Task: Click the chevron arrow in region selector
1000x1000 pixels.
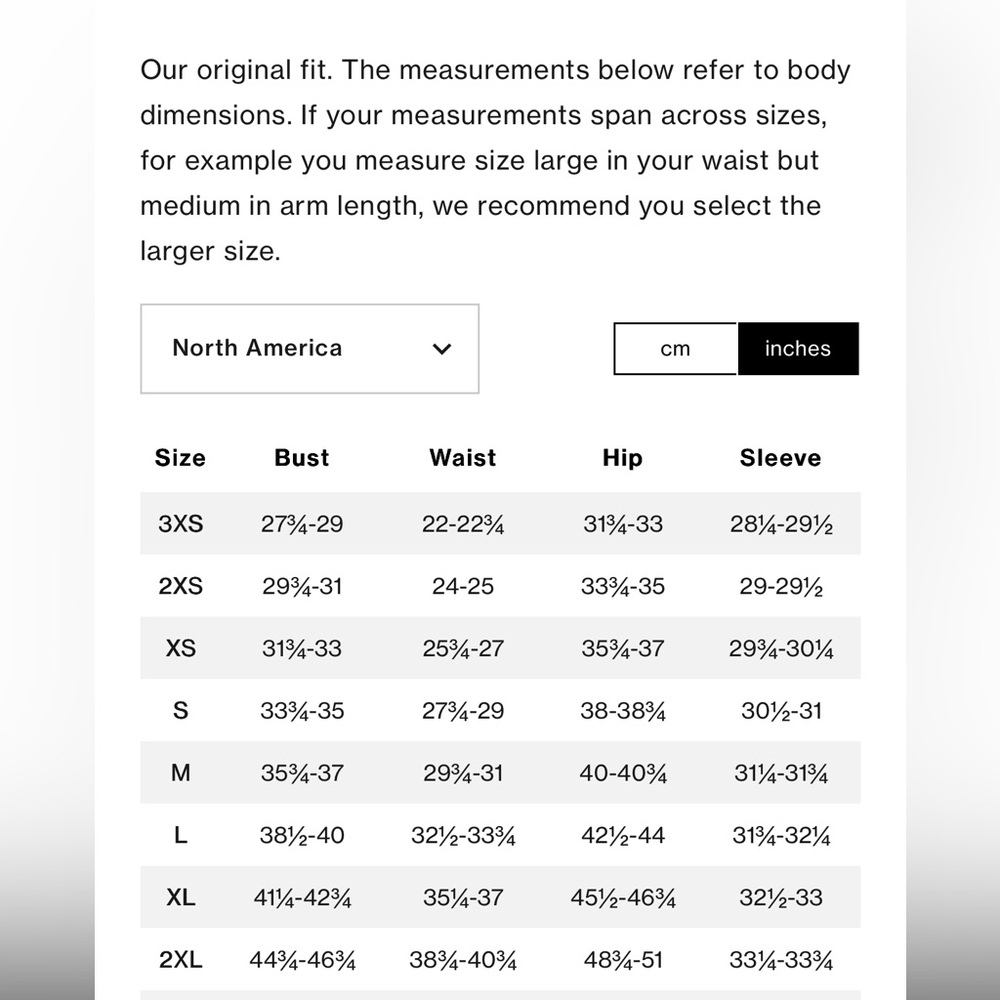Action: click(441, 349)
